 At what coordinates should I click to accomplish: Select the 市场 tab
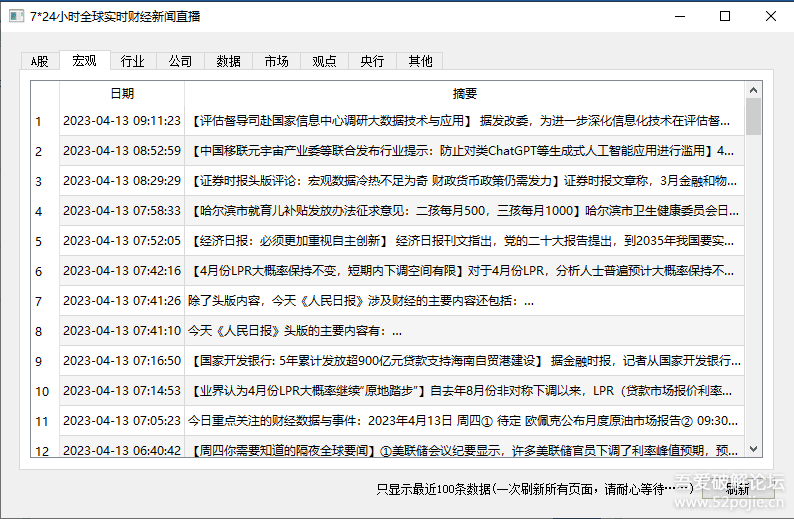pyautogui.click(x=276, y=61)
